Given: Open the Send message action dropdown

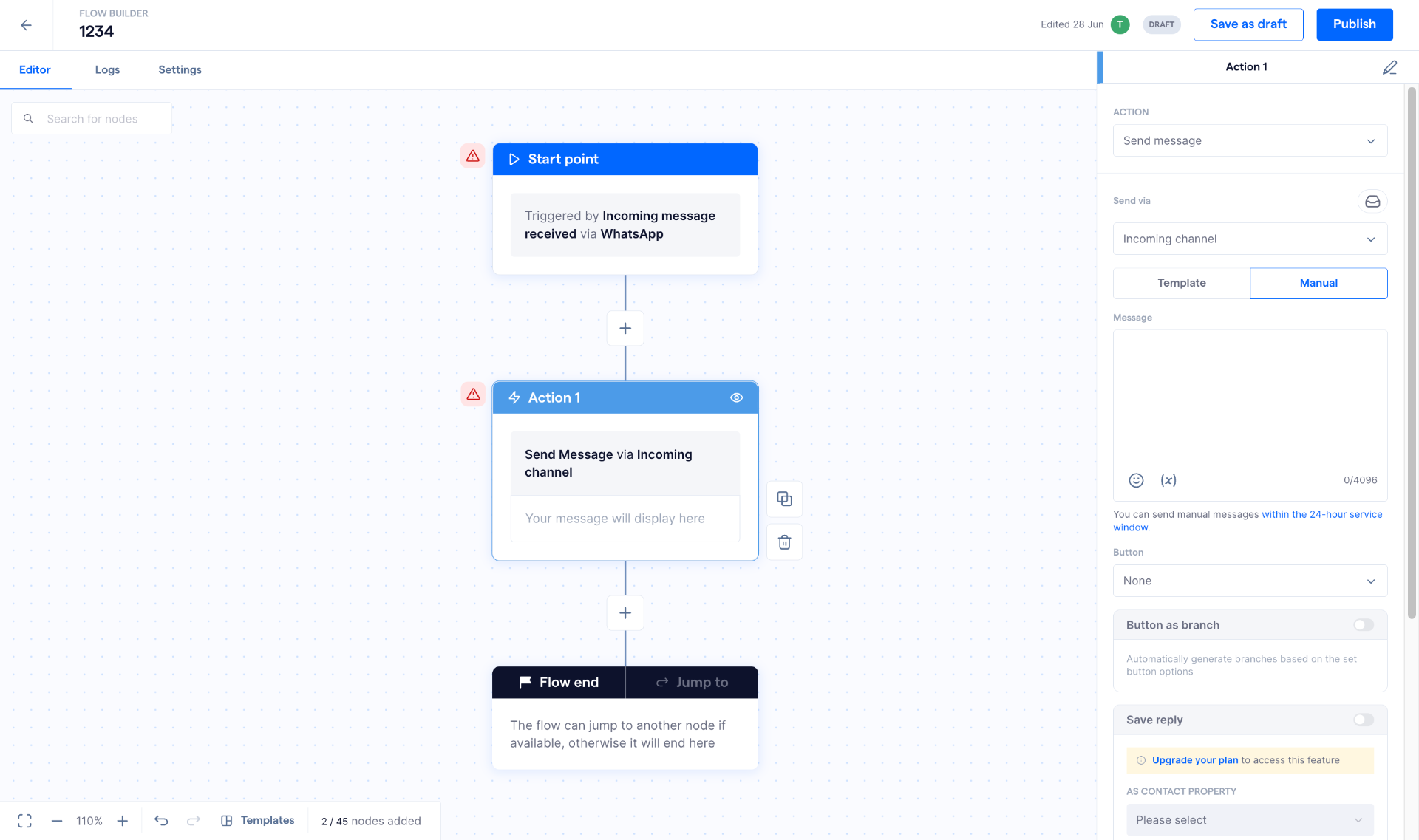Looking at the screenshot, I should click(x=1250, y=141).
